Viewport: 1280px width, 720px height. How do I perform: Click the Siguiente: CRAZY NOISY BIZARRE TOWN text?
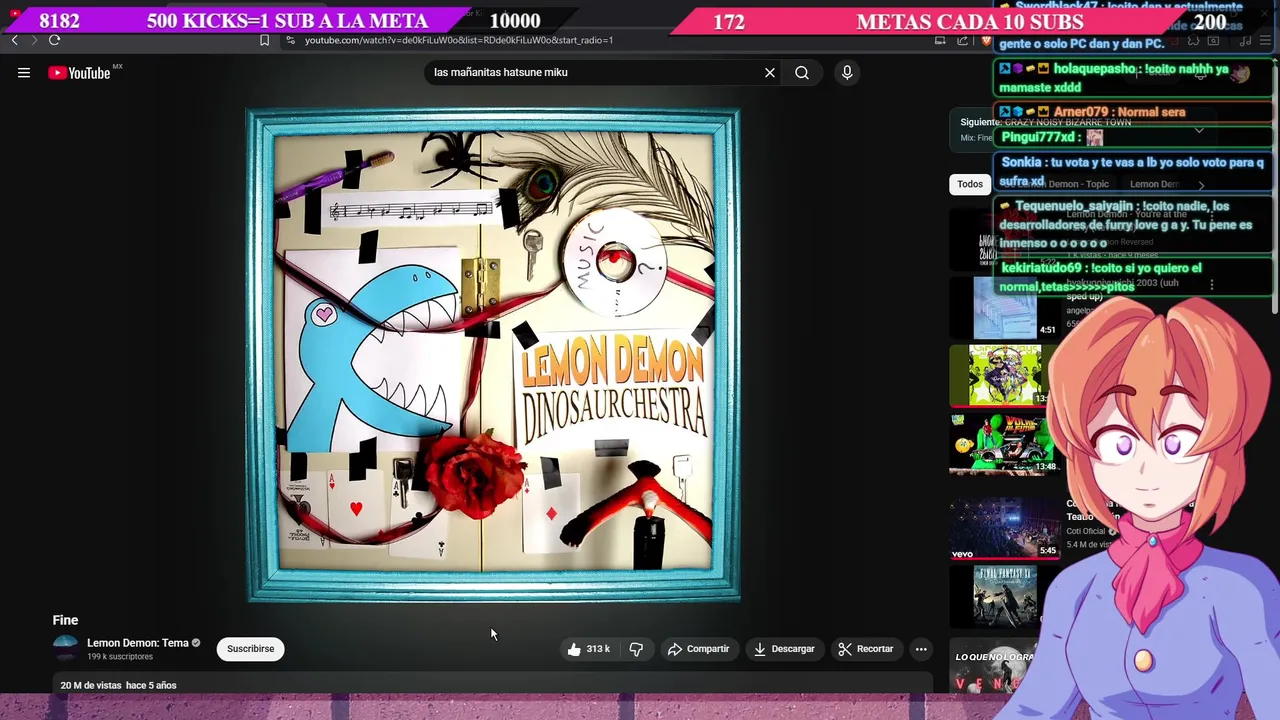pyautogui.click(x=1045, y=122)
